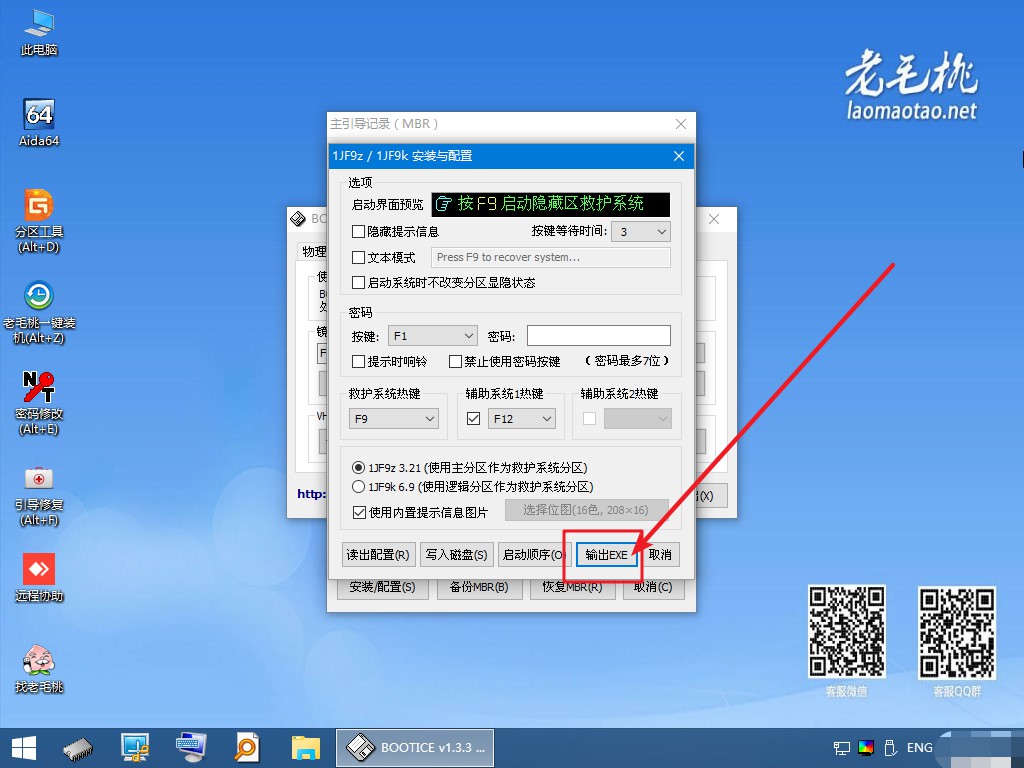Click the USB device tray icon
Viewport: 1024px width, 768px height.
coord(889,748)
